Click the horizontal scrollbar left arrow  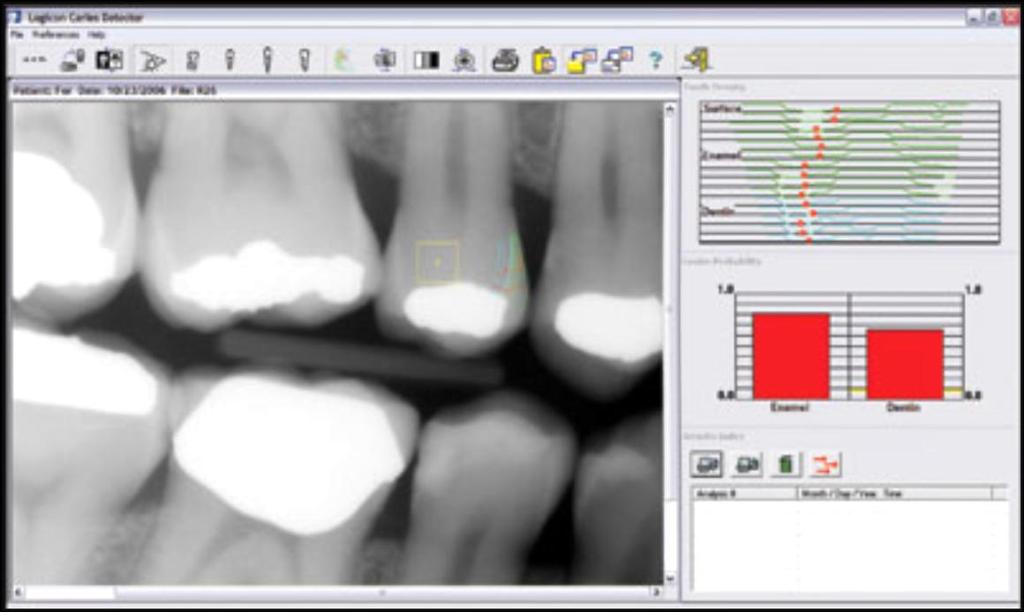[18, 592]
